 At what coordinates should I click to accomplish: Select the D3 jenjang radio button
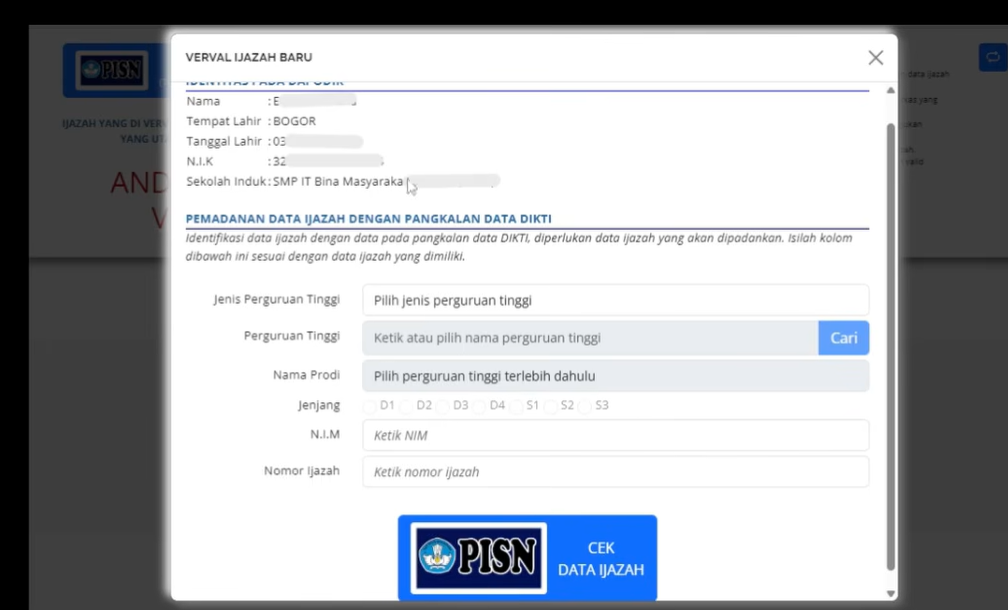(x=443, y=406)
